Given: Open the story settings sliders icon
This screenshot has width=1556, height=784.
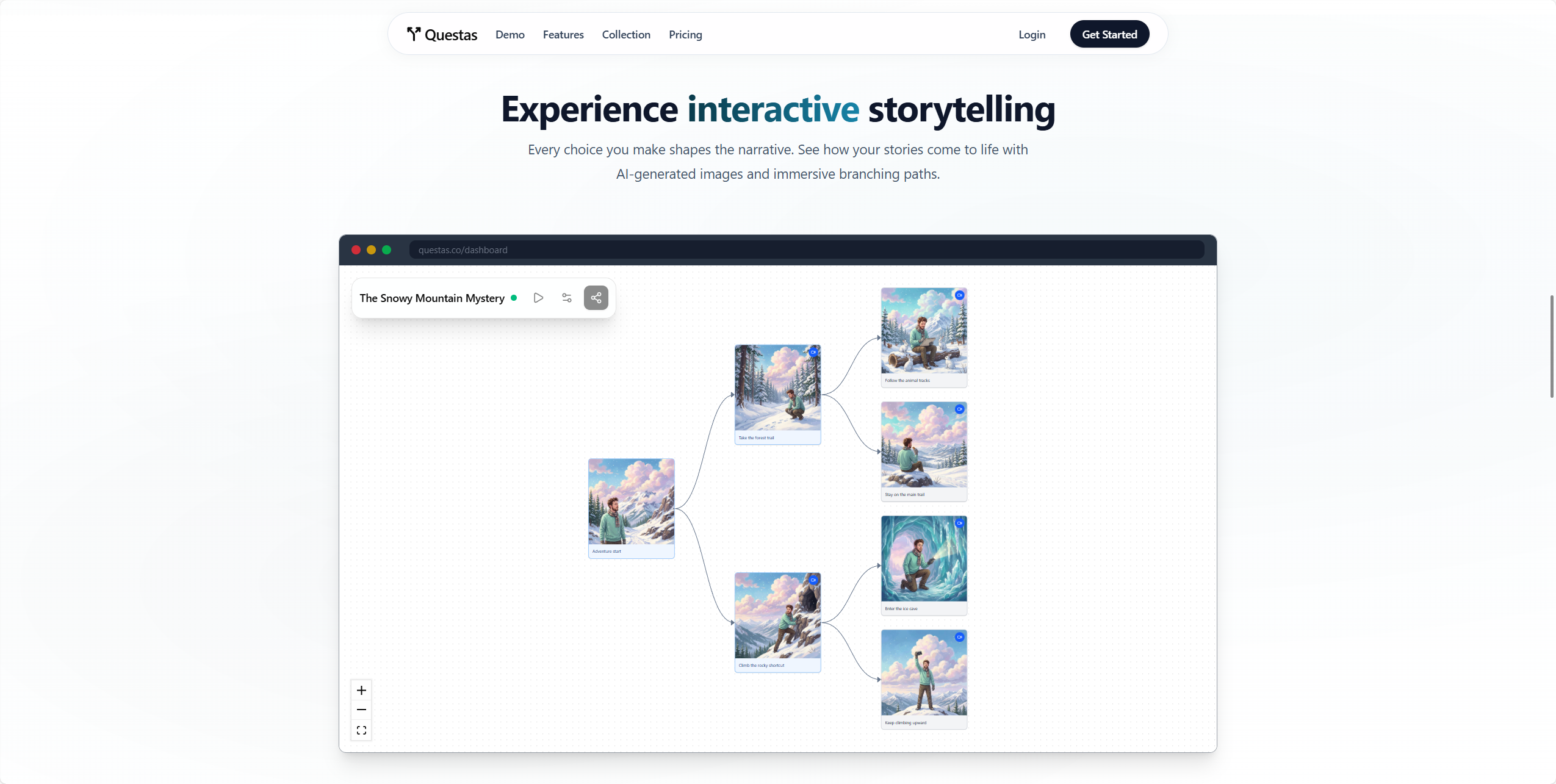Looking at the screenshot, I should pos(567,298).
